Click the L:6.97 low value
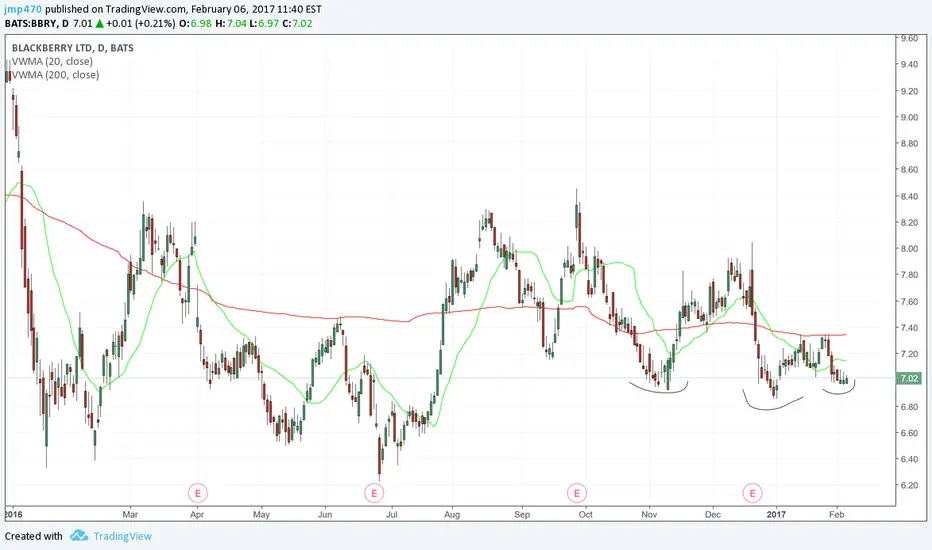The height and width of the screenshot is (550, 932). coord(263,23)
